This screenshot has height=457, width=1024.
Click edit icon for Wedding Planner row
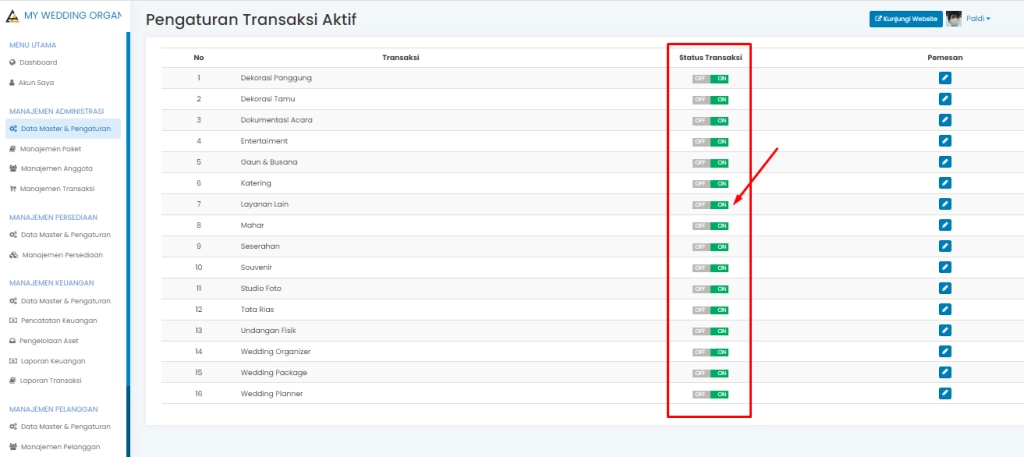945,393
